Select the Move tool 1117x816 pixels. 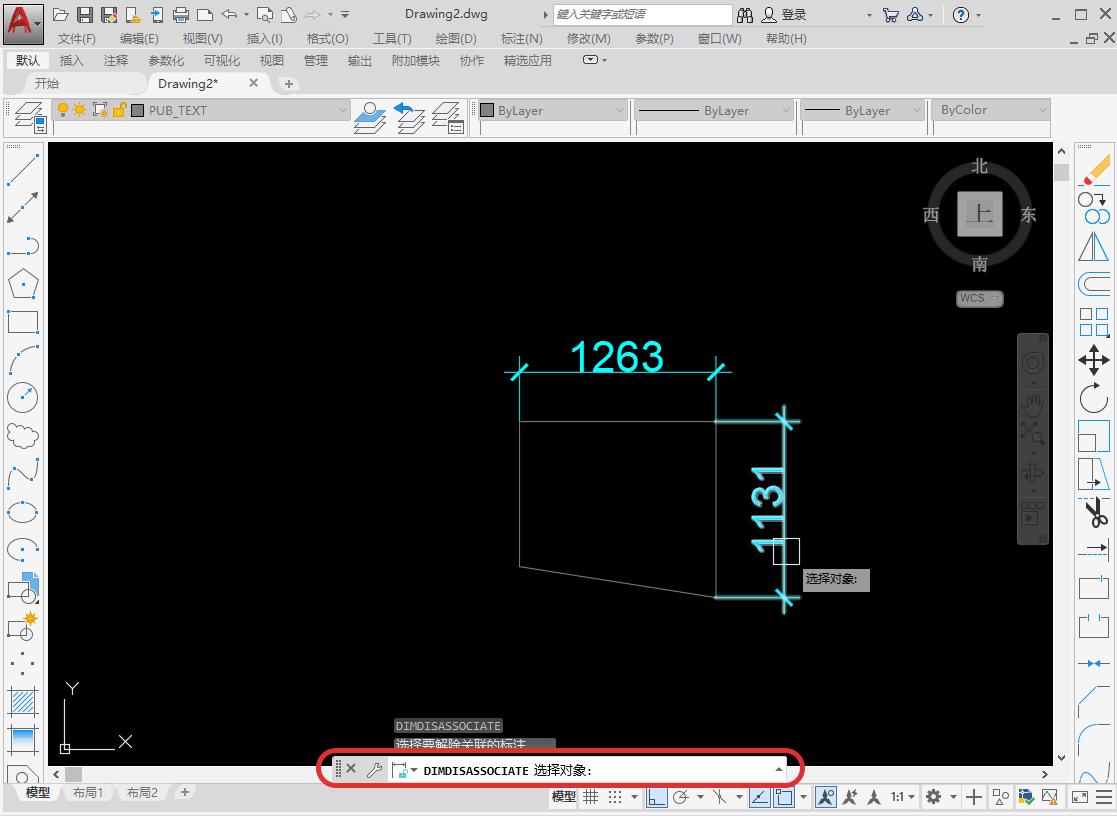coord(1094,360)
